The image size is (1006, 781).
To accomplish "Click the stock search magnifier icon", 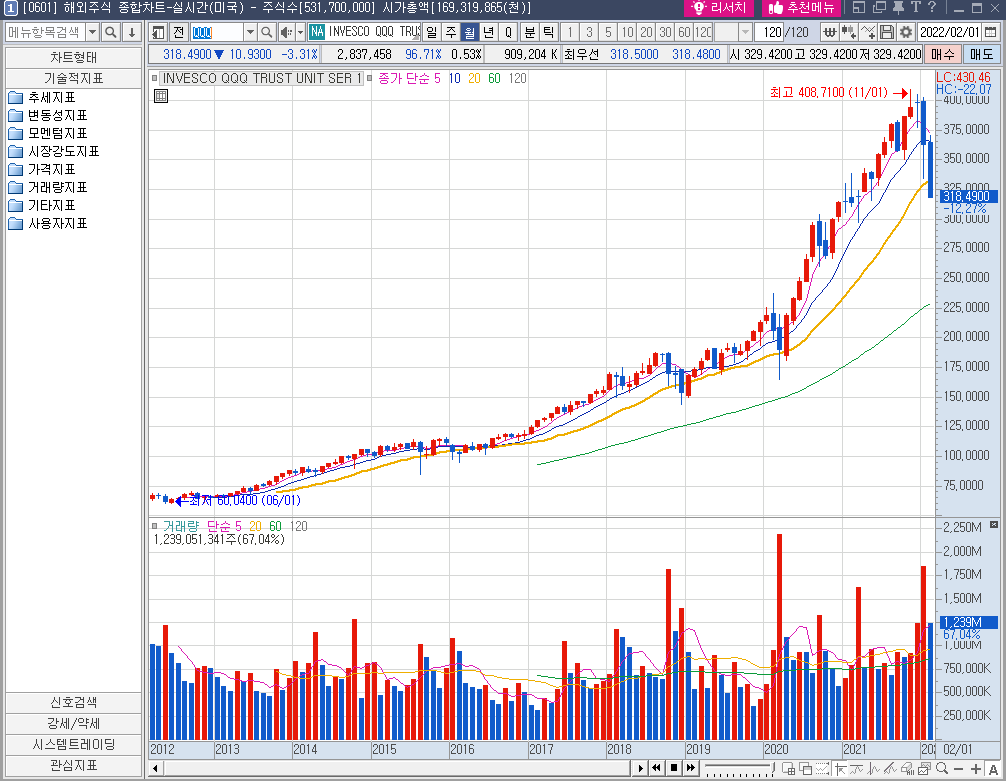I will (x=267, y=32).
